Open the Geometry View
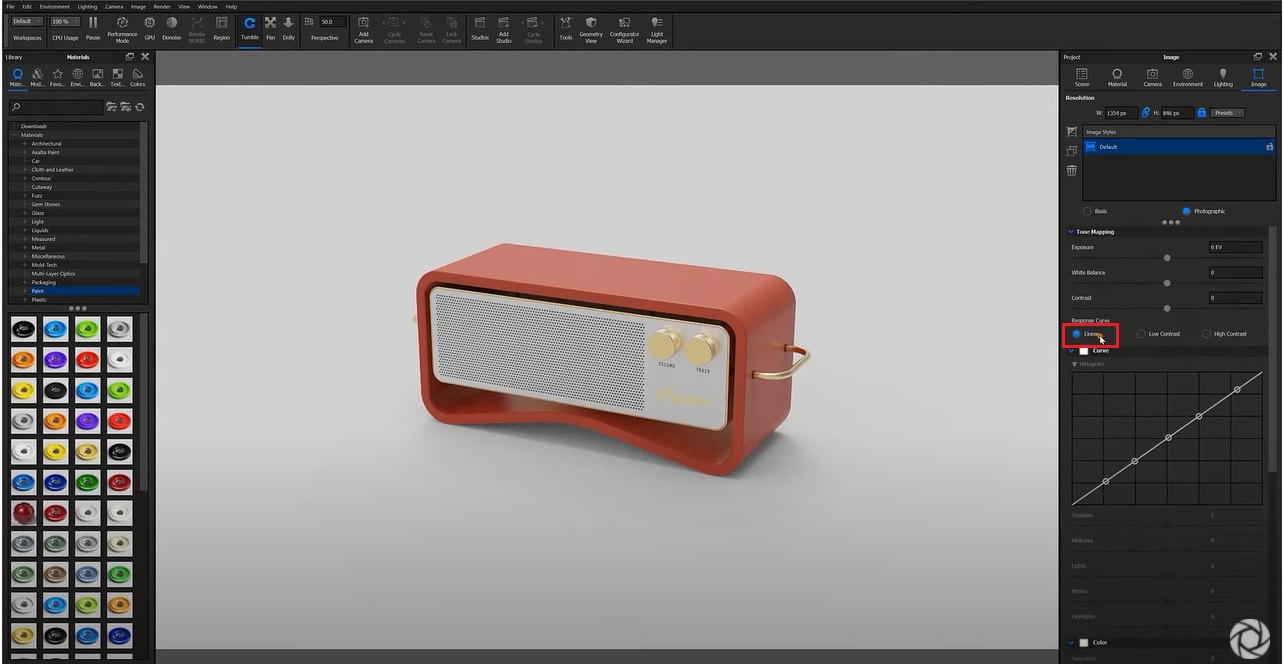The width and height of the screenshot is (1283, 664). (x=590, y=26)
